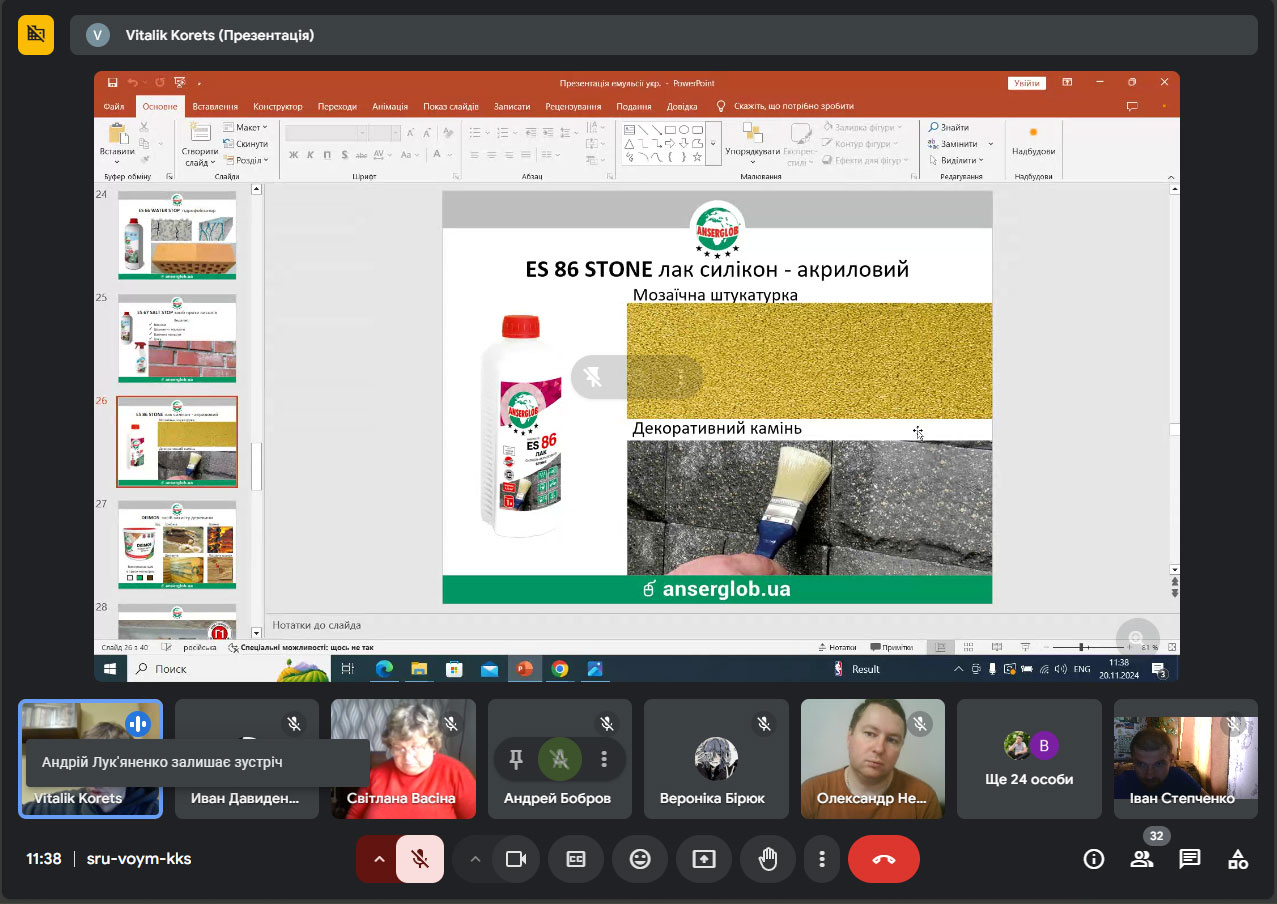Switch to the Вставлення ribbon tab
Image resolution: width=1277 pixels, height=904 pixels.
pos(215,106)
